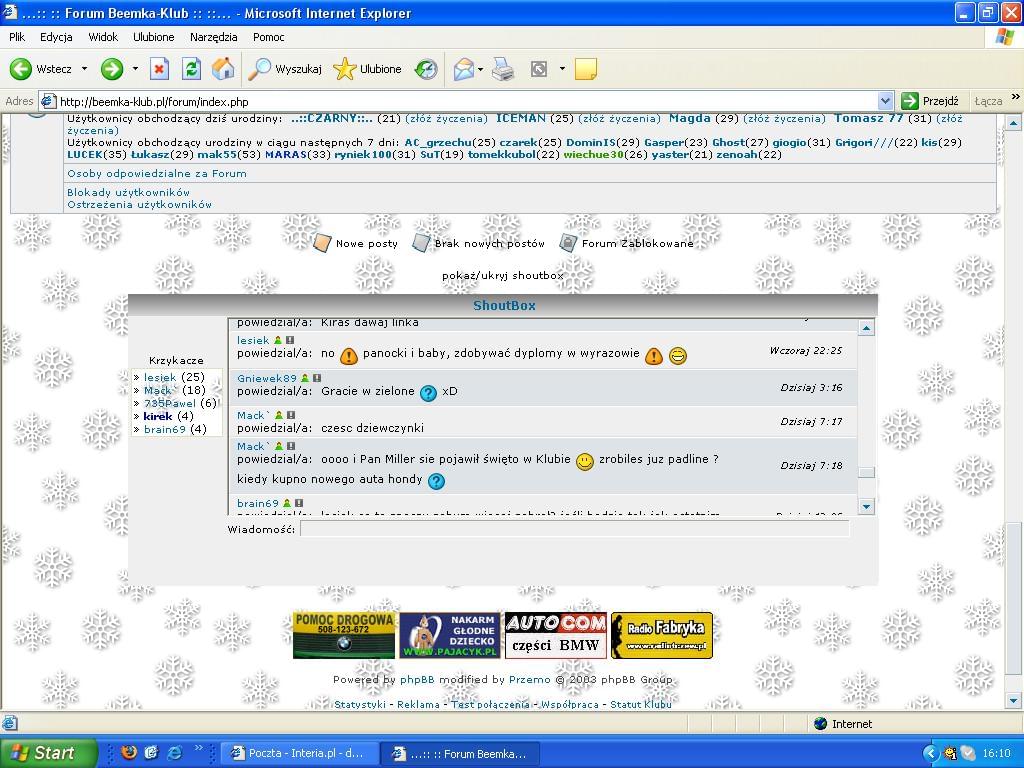The height and width of the screenshot is (768, 1024).
Task: Refresh the page using the toolbar icon
Action: point(191,69)
